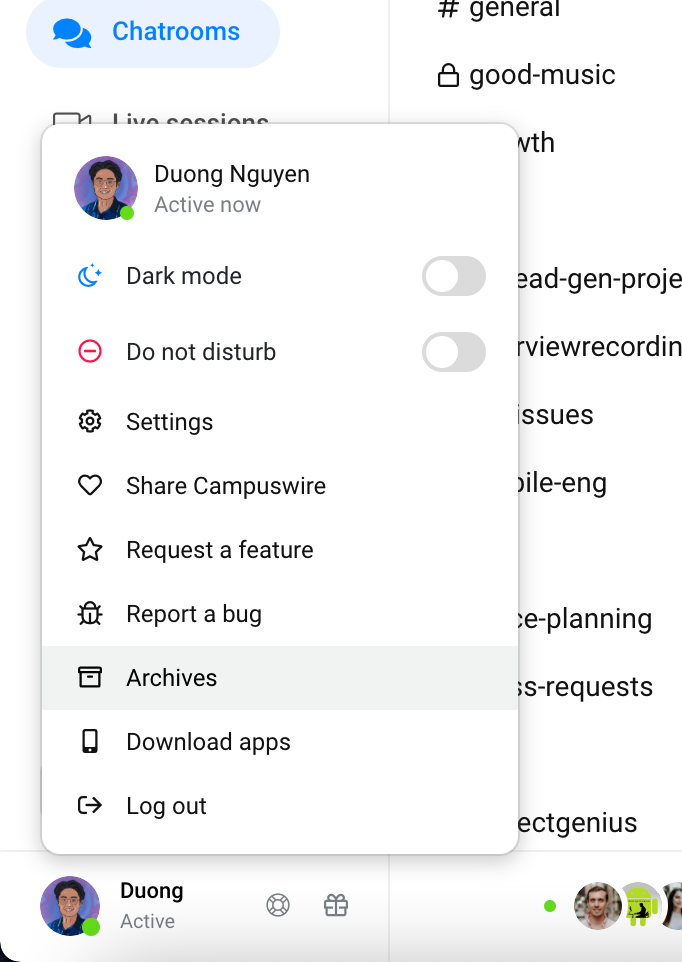Screen dimensions: 682x962
Task: Open the Download apps menu entry
Action: click(x=280, y=742)
